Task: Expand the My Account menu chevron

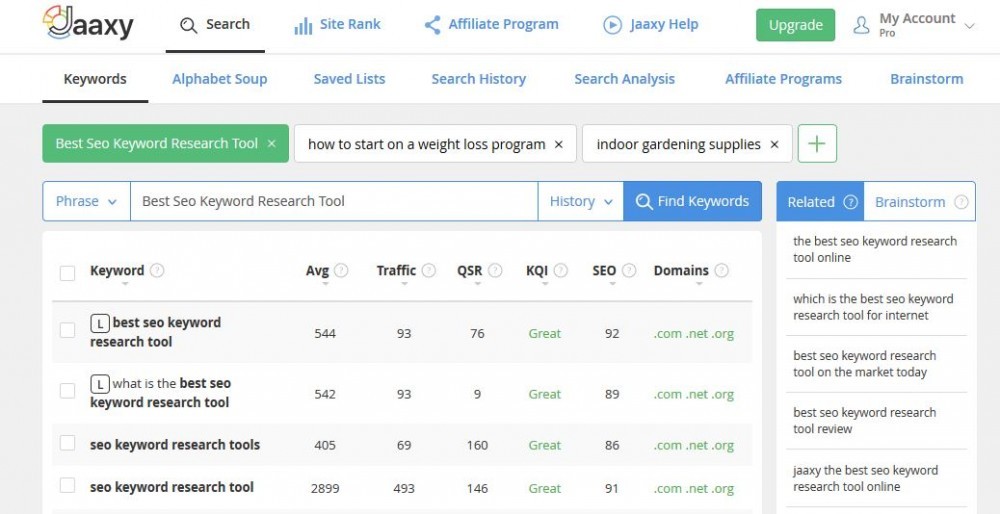Action: coord(969,26)
